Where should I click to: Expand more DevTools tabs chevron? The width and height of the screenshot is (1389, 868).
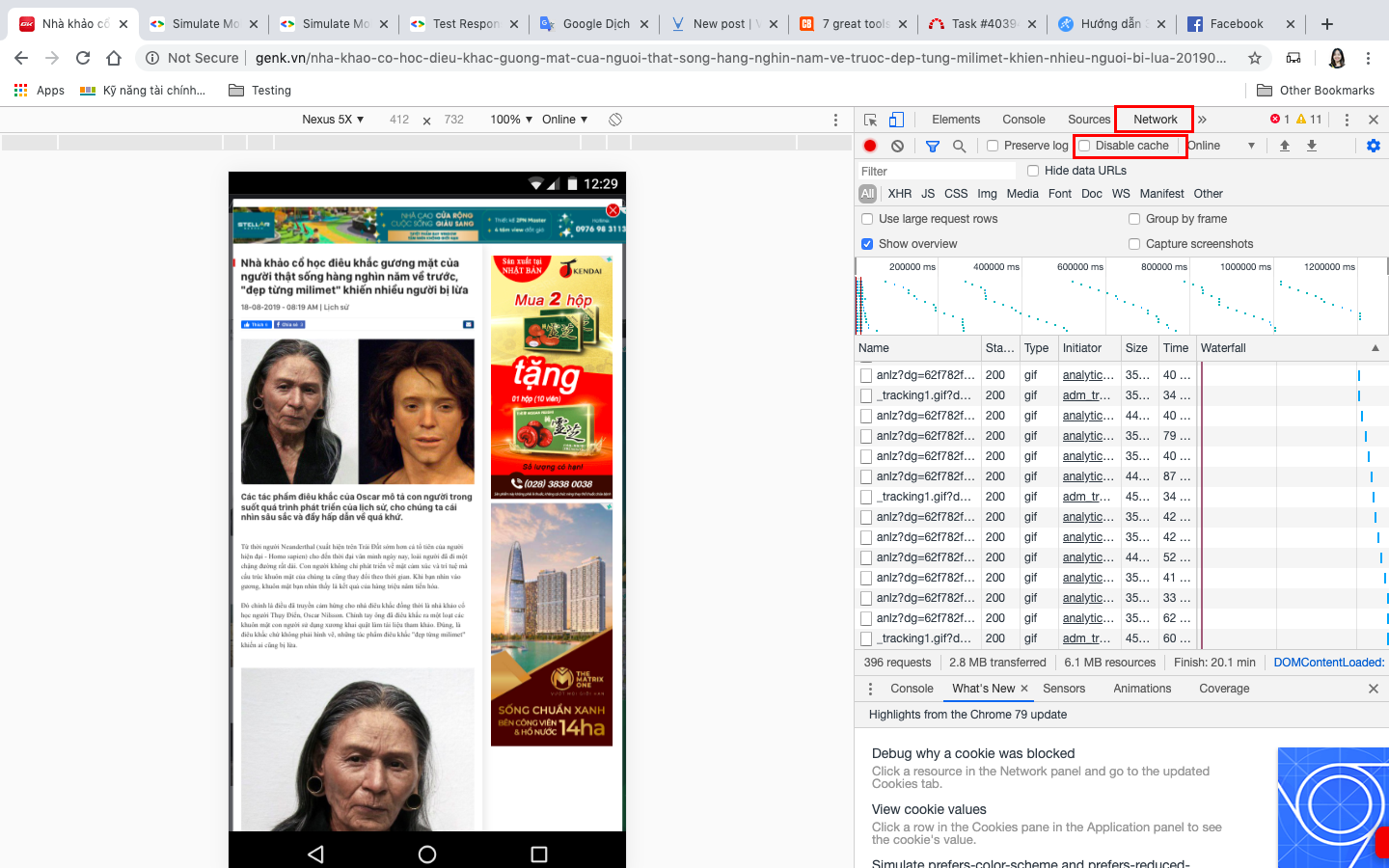pos(1202,120)
